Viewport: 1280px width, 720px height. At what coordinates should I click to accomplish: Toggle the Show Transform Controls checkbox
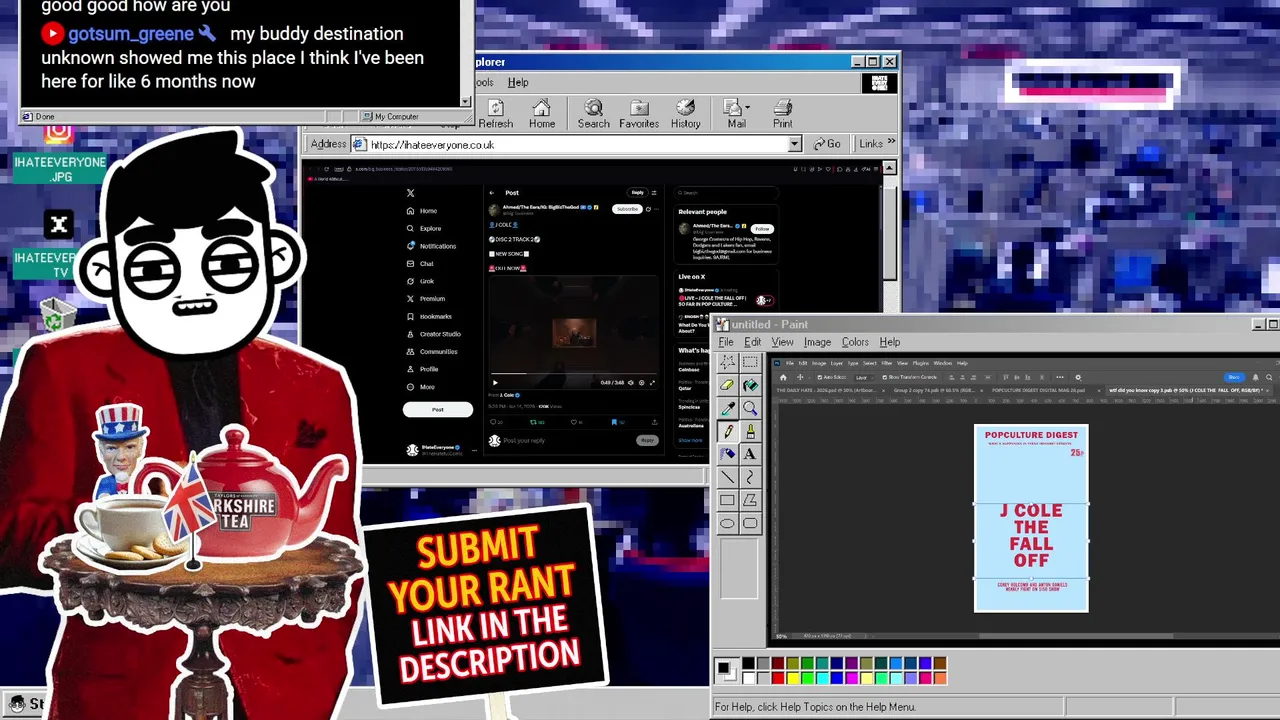coord(885,377)
